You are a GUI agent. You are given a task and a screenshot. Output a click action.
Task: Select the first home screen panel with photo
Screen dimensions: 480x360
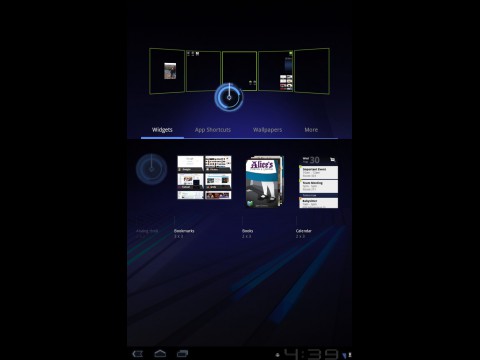167,71
